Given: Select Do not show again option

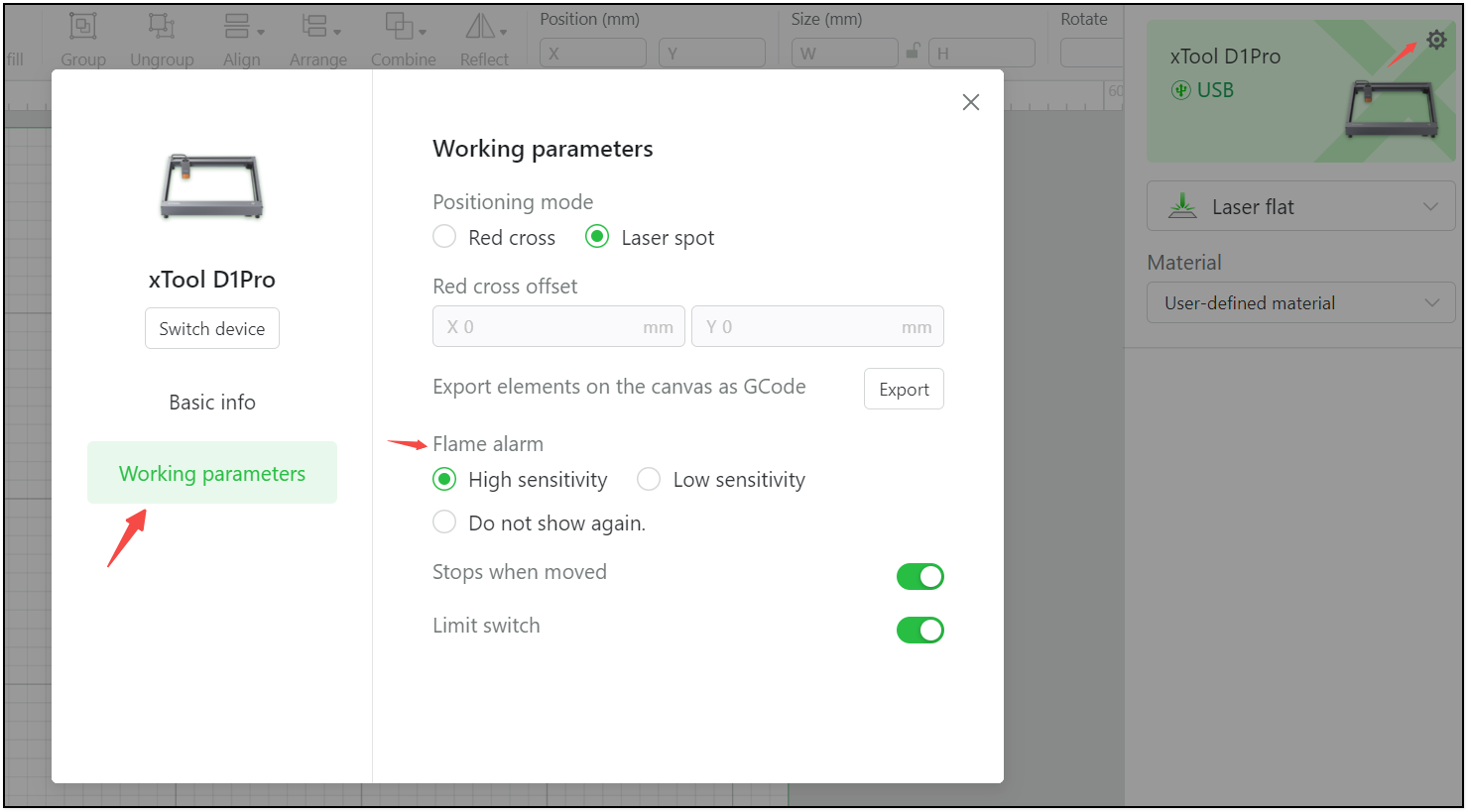Looking at the screenshot, I should pos(444,522).
